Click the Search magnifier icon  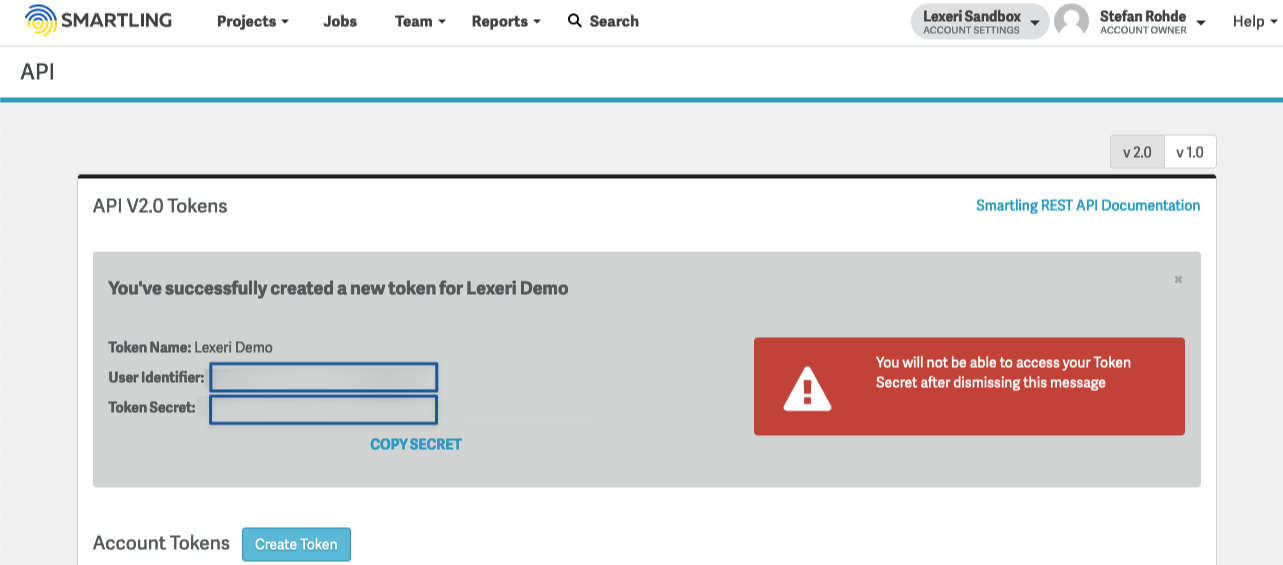(x=575, y=20)
